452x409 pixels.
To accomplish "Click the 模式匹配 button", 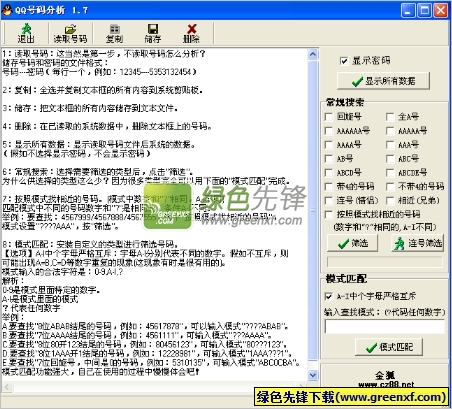I will click(389, 347).
